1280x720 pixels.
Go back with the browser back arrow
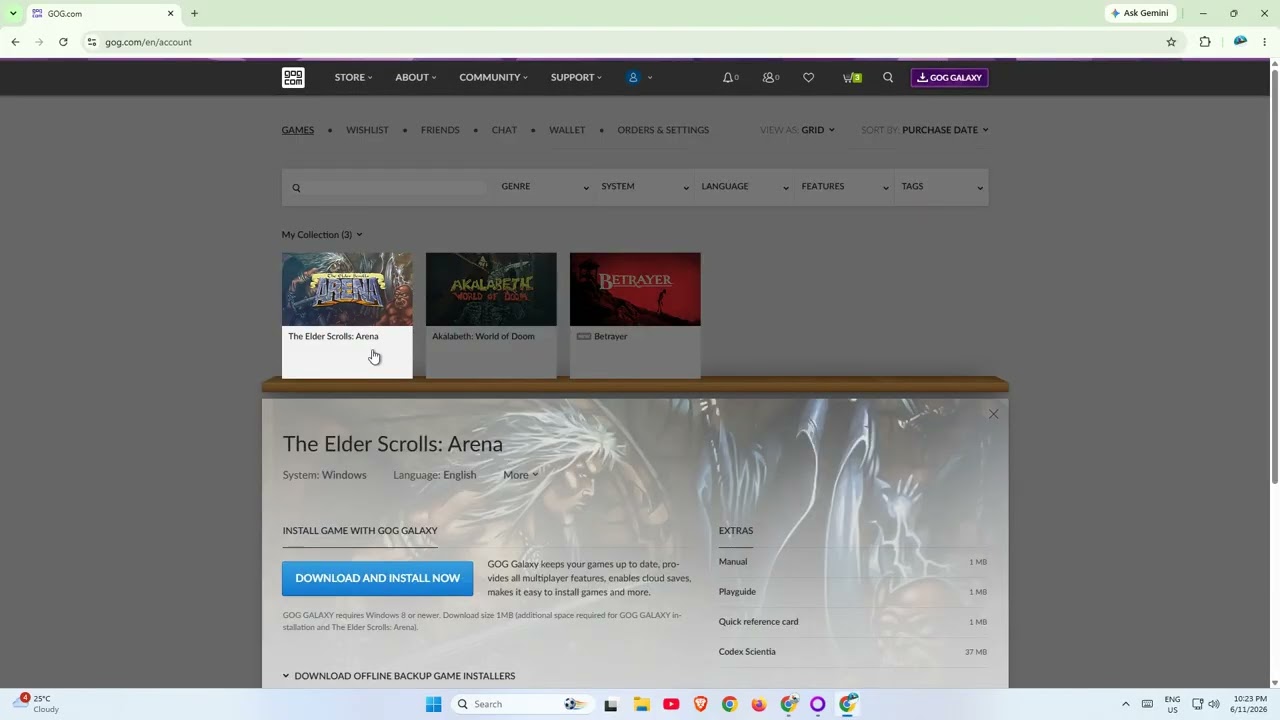pos(15,42)
